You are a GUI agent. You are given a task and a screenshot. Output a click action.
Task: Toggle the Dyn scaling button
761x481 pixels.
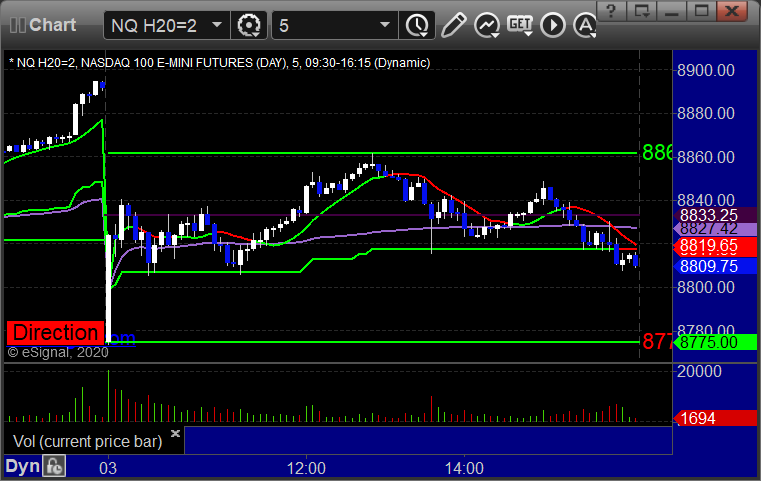tap(22, 467)
